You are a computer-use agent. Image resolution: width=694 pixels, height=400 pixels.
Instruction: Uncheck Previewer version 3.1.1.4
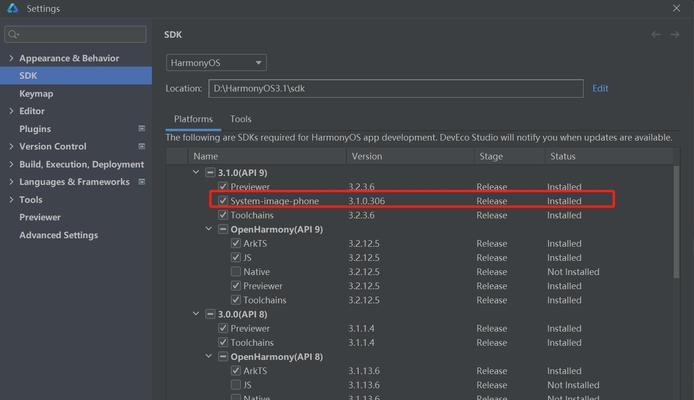click(223, 328)
